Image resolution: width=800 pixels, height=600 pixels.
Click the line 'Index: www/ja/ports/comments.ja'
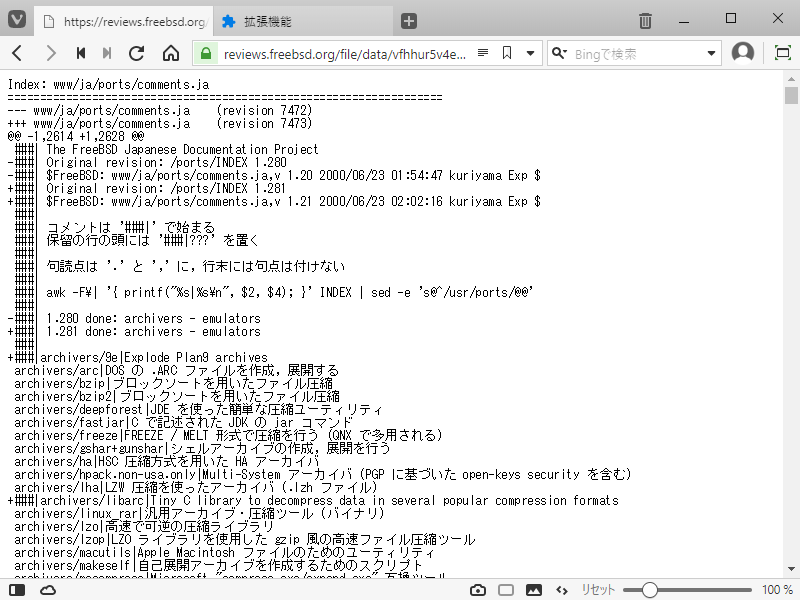pyautogui.click(x=109, y=84)
